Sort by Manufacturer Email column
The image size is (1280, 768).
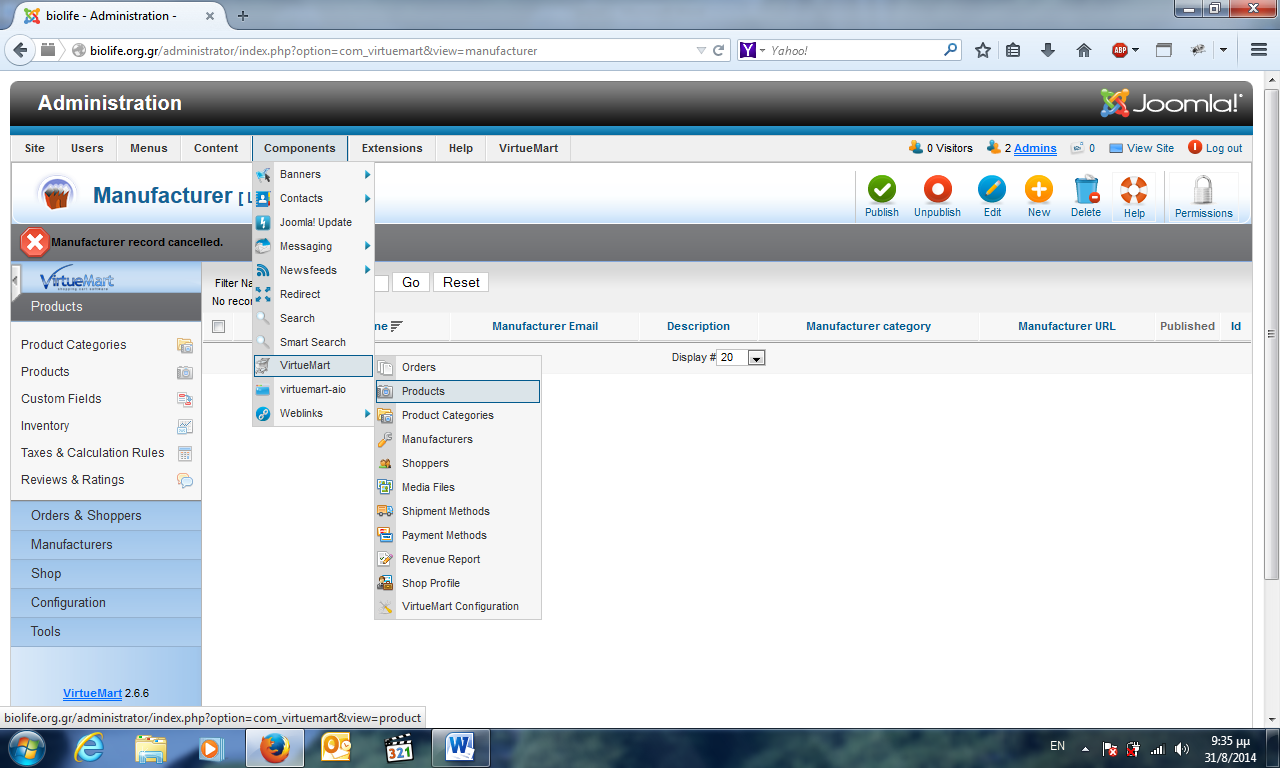(545, 326)
